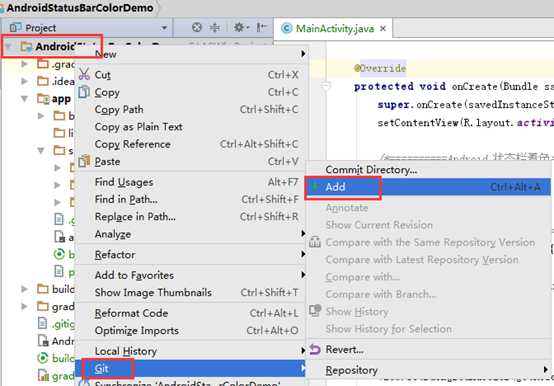Expand the .idea folder
Viewport: 554px width, 386px height.
[x=24, y=81]
